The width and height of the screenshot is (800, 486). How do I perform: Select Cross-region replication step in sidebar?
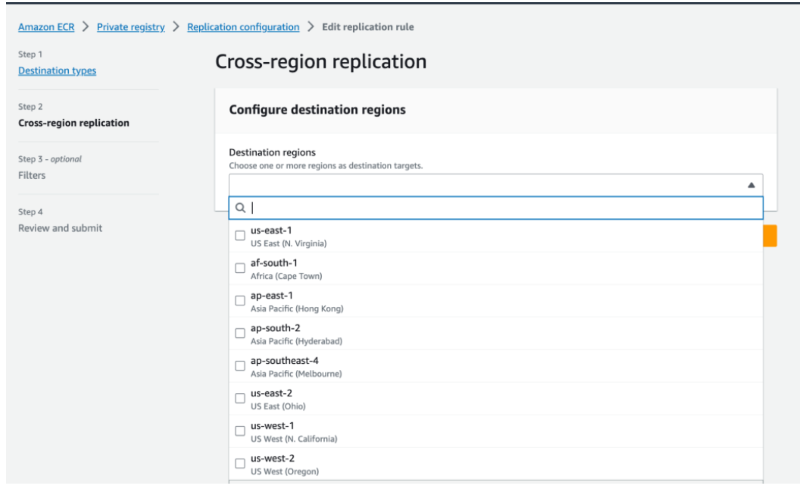click(x=73, y=123)
